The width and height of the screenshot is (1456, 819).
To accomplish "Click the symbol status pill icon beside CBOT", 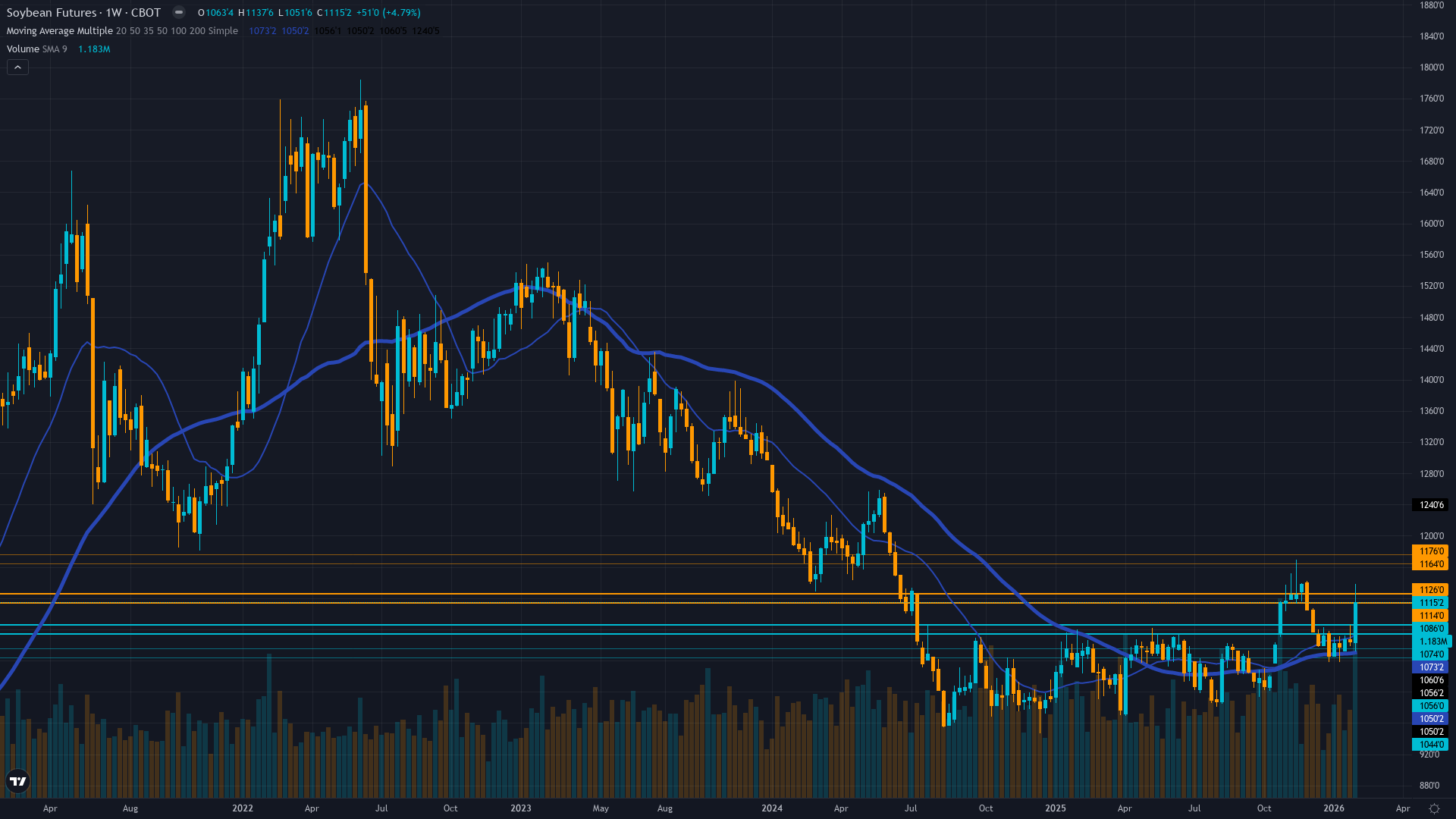I will [x=178, y=12].
